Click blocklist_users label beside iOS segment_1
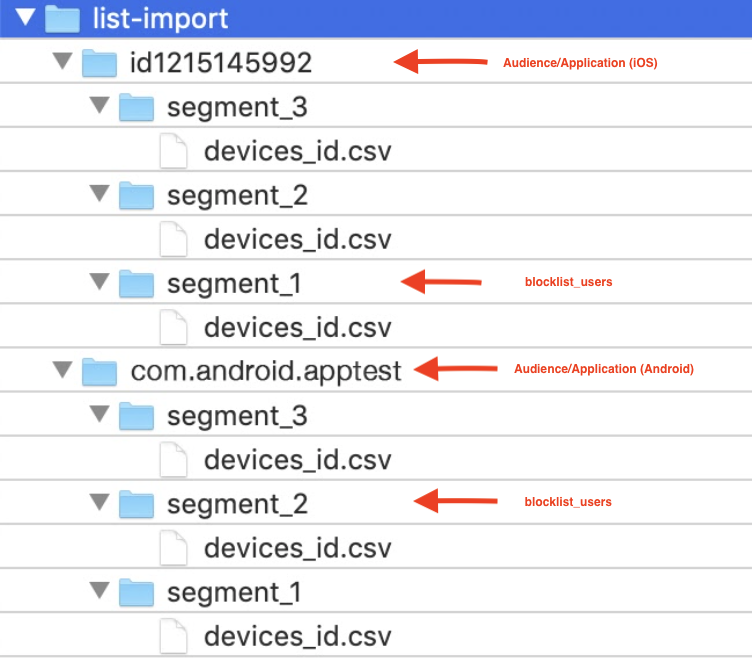The height and width of the screenshot is (658, 754). point(568,282)
